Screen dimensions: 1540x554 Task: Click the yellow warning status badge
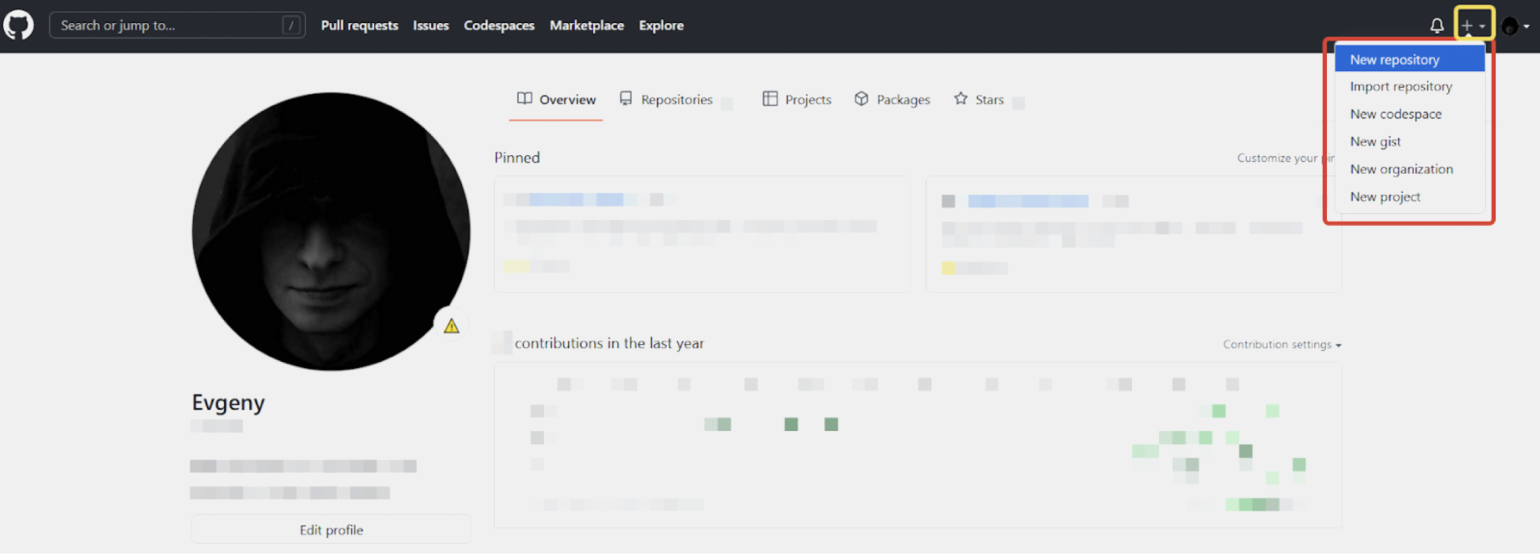pyautogui.click(x=451, y=325)
